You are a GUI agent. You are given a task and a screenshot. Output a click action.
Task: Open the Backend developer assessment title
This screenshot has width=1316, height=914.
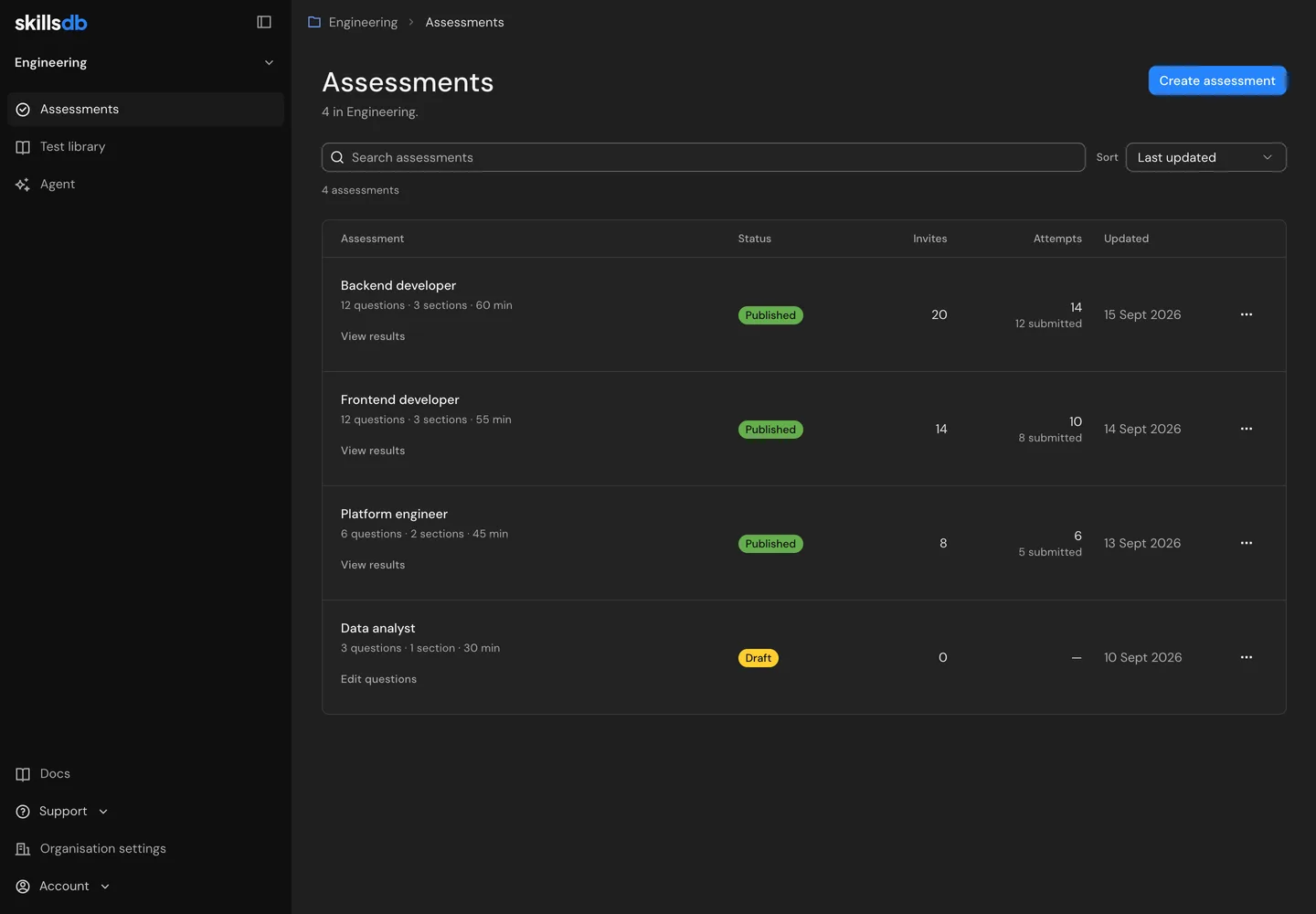[398, 285]
